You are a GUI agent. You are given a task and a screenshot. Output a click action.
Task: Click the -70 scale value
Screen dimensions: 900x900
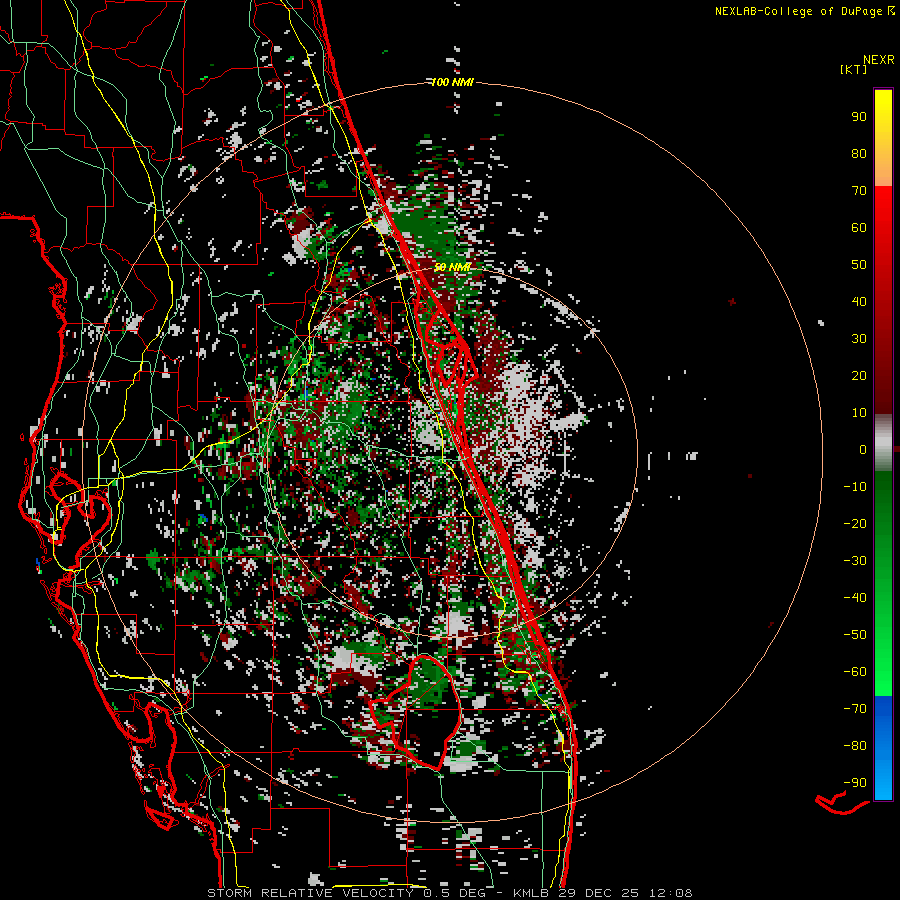tap(855, 709)
